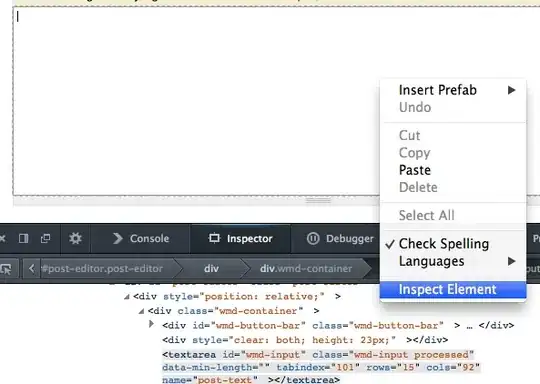The height and width of the screenshot is (384, 540).
Task: Open developer tools settings gear
Action: click(75, 238)
